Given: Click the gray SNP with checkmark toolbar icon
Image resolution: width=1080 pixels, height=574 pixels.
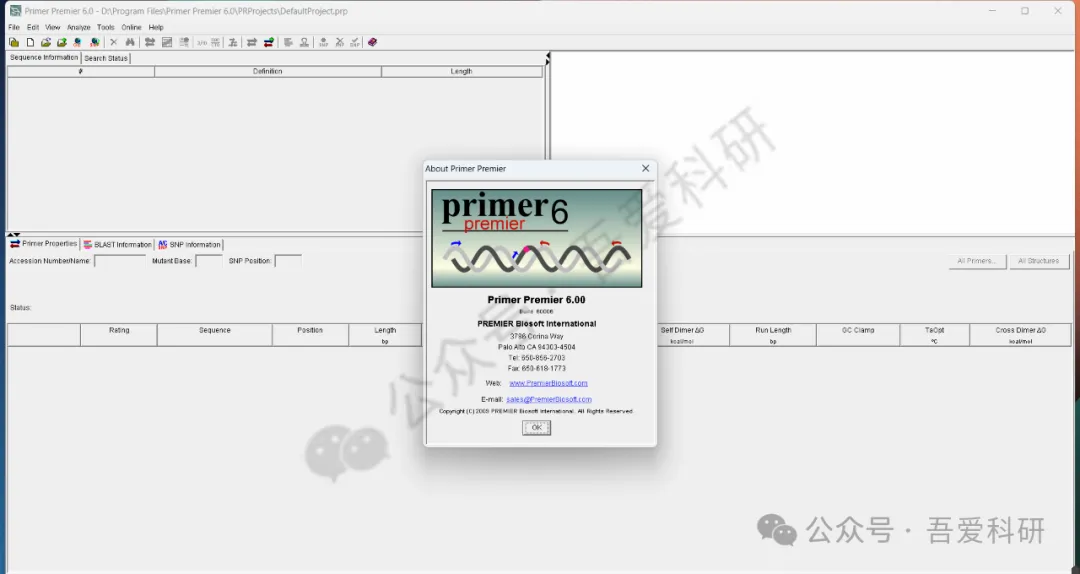Looking at the screenshot, I should (355, 43).
